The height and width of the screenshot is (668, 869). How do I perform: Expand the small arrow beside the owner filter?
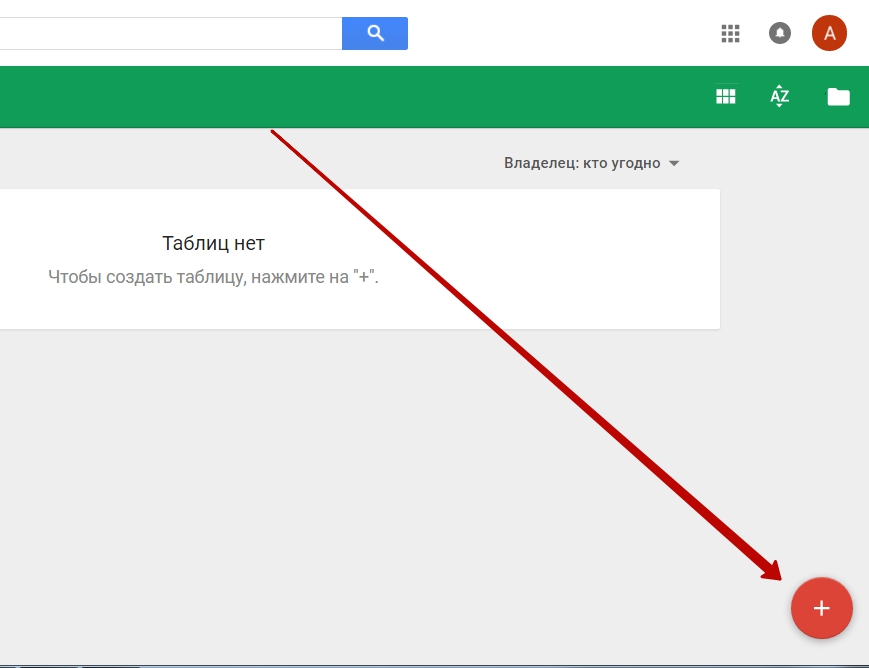[674, 164]
